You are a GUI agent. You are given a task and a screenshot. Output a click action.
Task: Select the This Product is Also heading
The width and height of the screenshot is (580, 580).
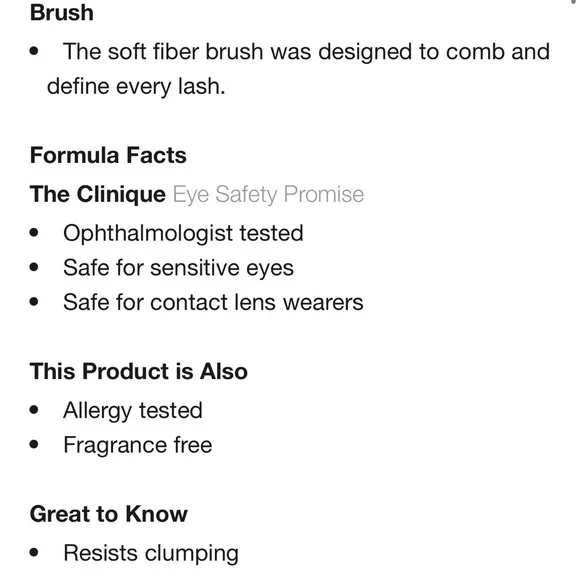139,371
